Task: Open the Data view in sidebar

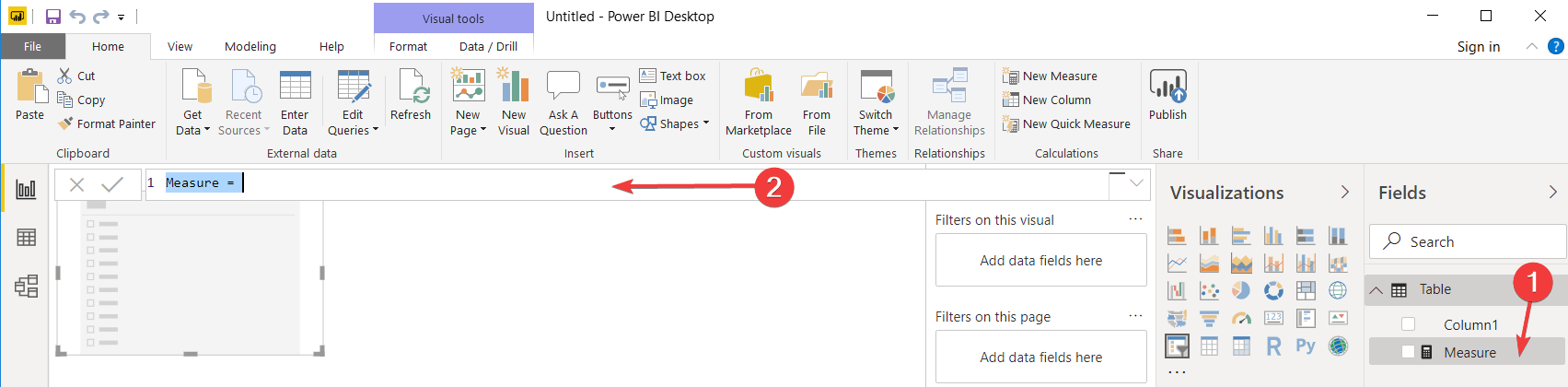Action: (26, 238)
